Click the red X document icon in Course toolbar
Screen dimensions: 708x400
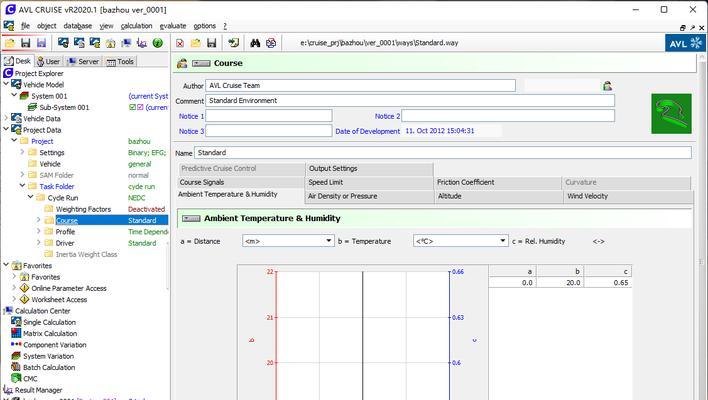(x=180, y=43)
